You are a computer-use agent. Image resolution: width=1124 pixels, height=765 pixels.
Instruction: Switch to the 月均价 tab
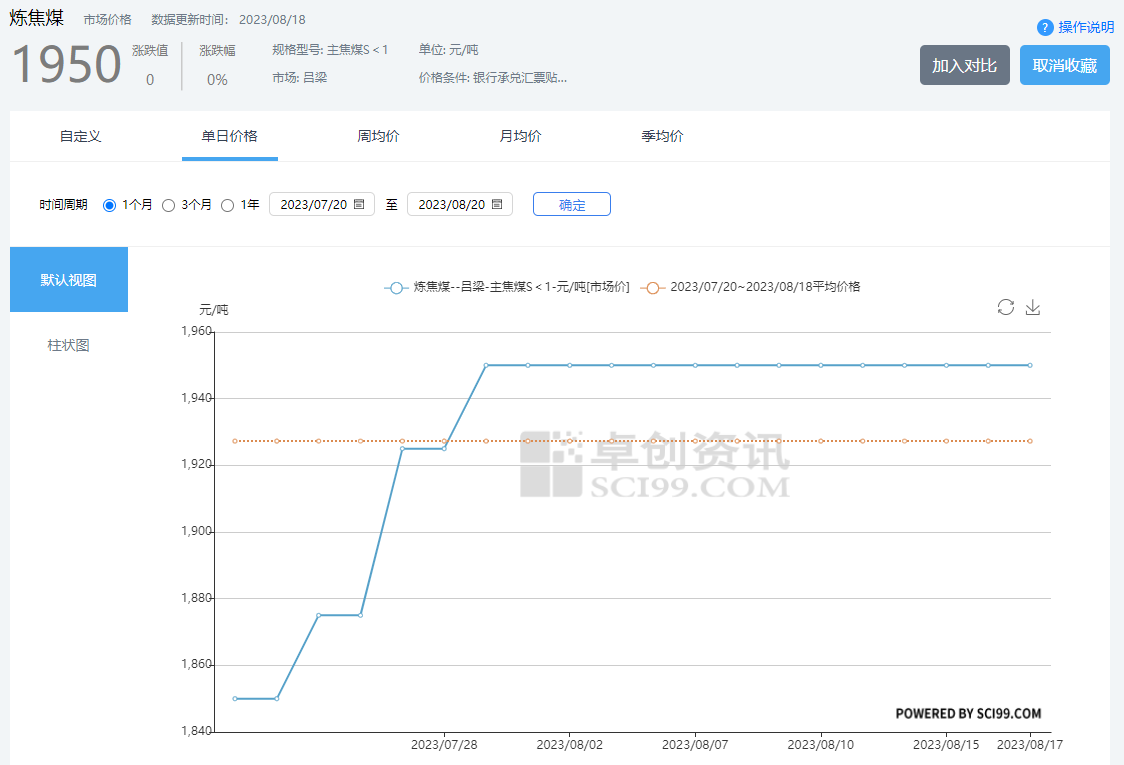[520, 136]
